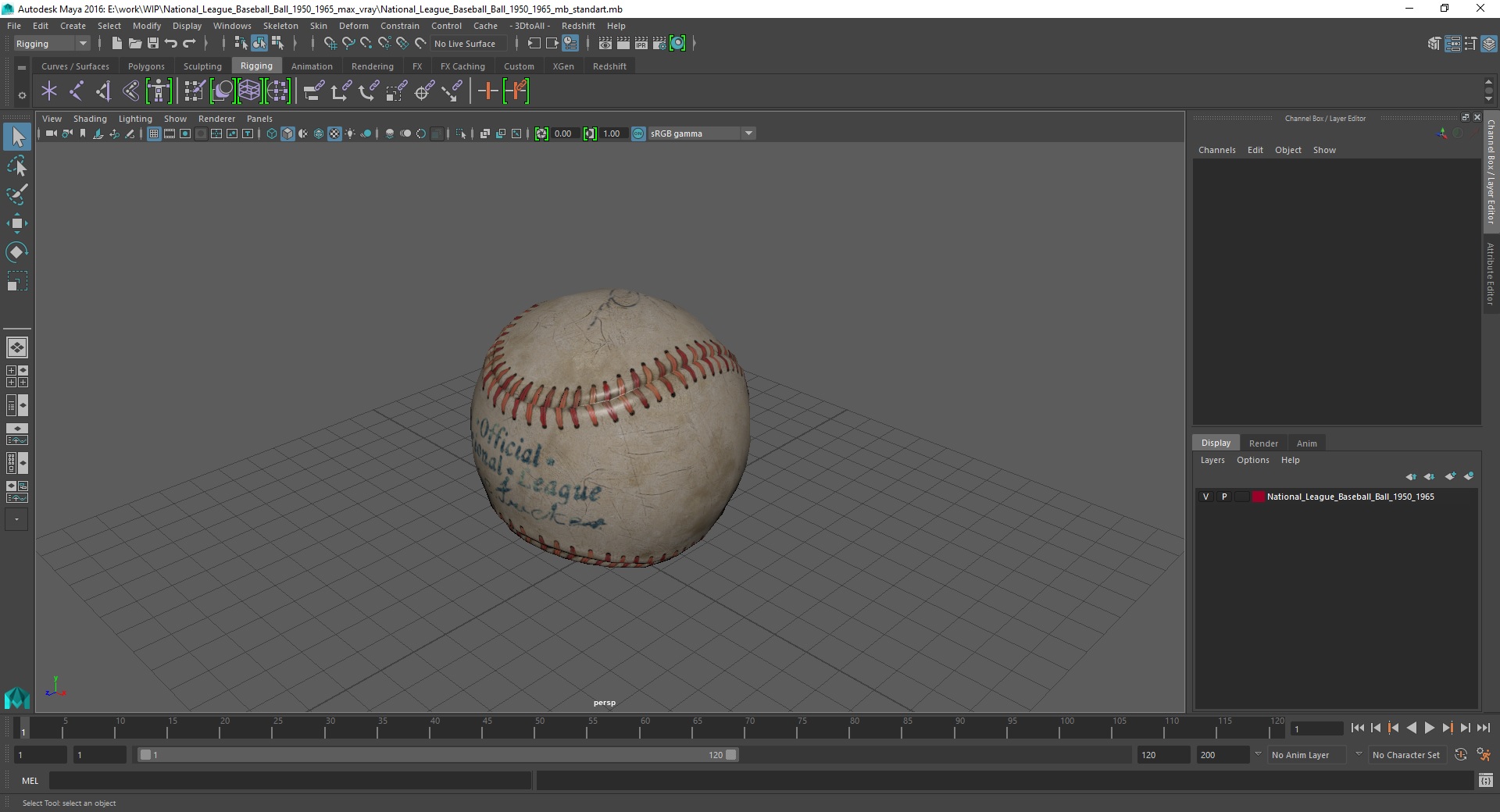Screen dimensions: 1500x812
Task: Toggle auto keyframe button
Action: click(x=1461, y=755)
